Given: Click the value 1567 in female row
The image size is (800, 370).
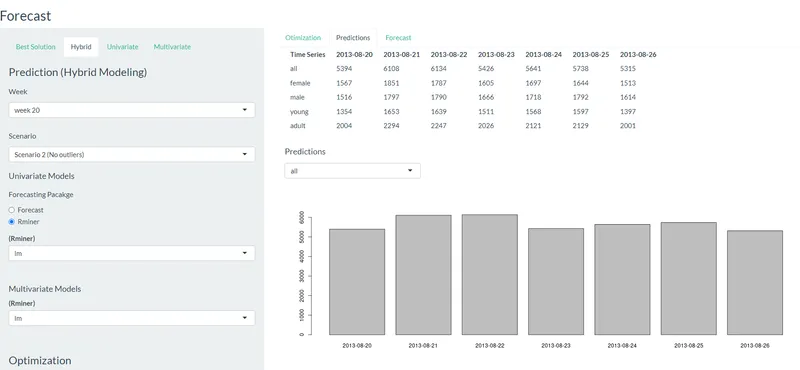Looking at the screenshot, I should point(344,83).
